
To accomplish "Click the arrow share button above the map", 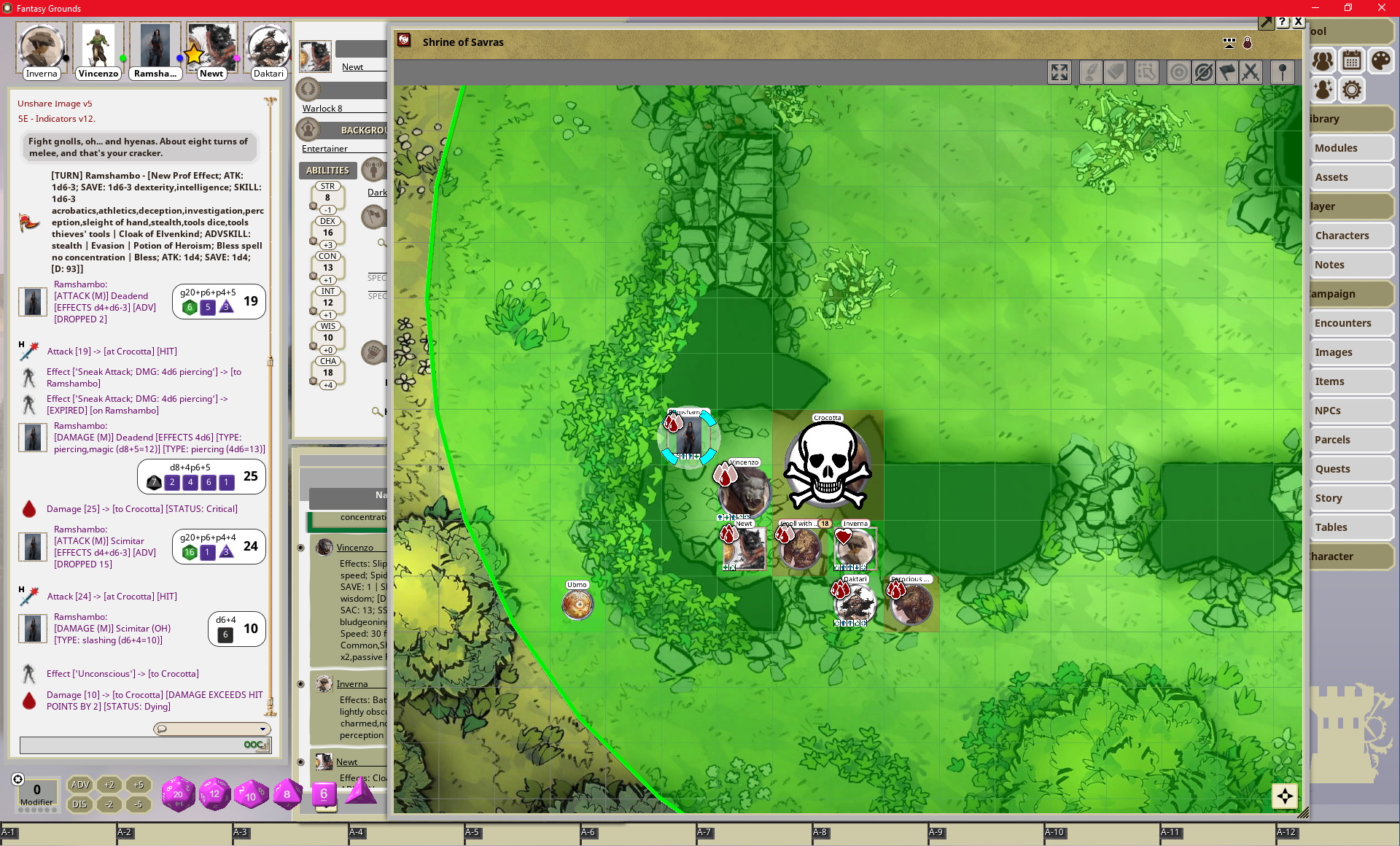I will click(x=1266, y=22).
